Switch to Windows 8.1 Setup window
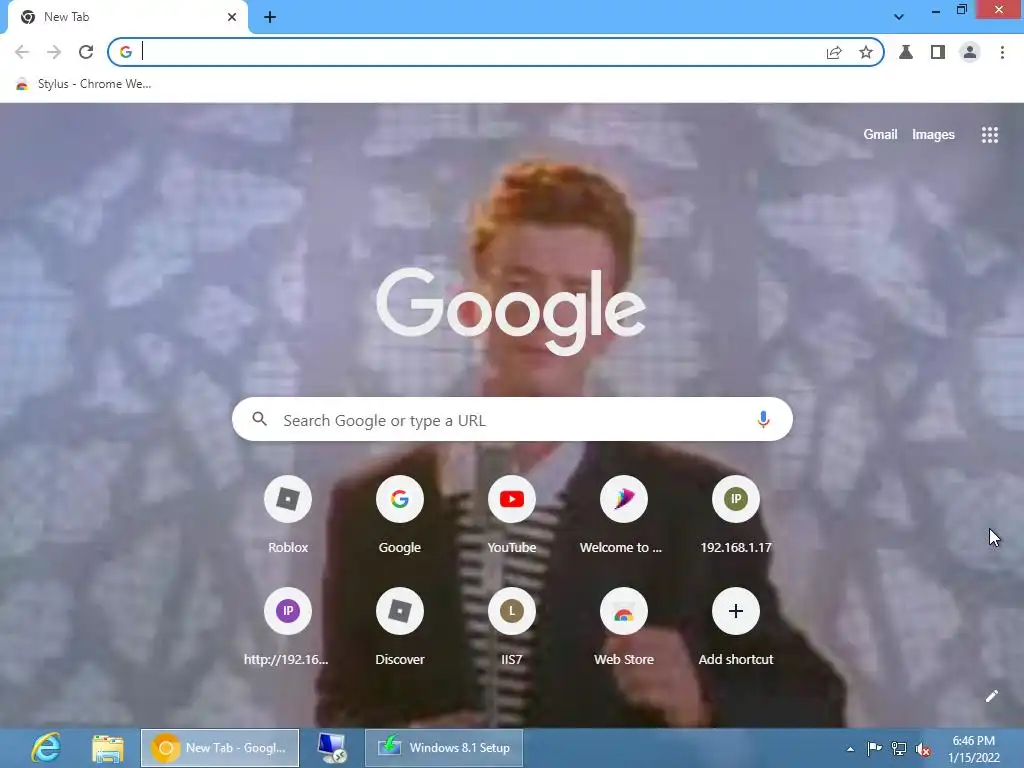 pyautogui.click(x=444, y=748)
